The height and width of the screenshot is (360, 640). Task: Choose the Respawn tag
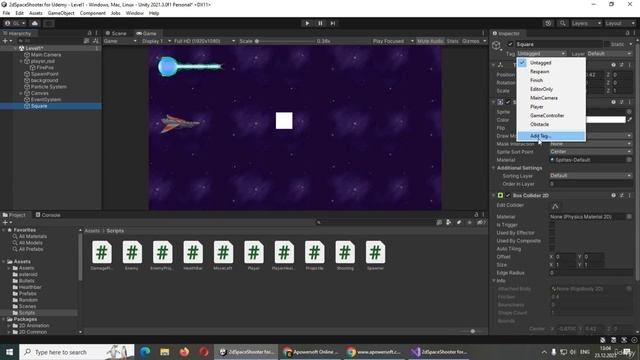point(551,71)
